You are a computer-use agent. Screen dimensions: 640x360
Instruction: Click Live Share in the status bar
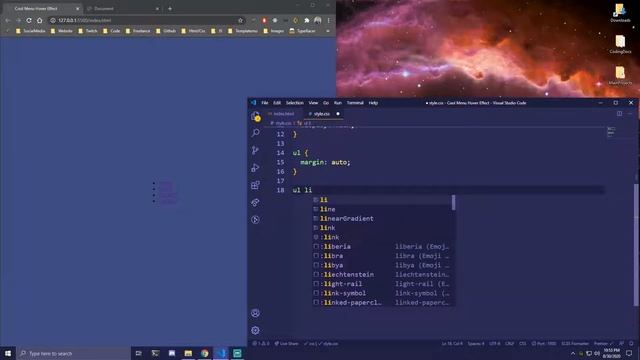tap(287, 344)
